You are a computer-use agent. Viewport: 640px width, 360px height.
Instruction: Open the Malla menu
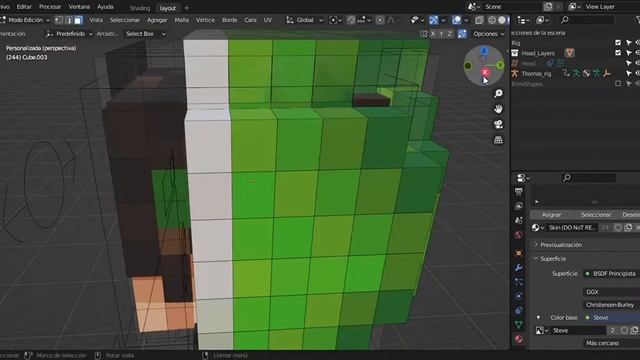(x=182, y=20)
